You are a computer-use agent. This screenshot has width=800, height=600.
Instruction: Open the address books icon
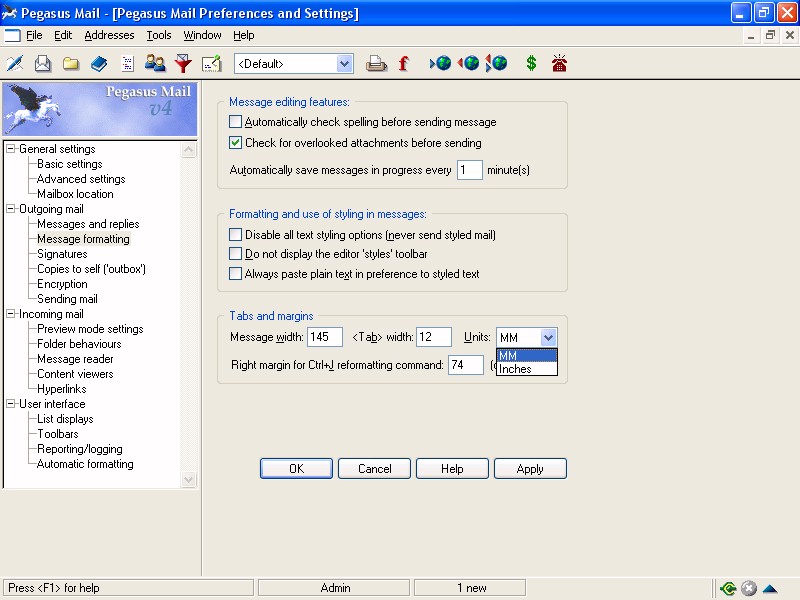tap(99, 64)
